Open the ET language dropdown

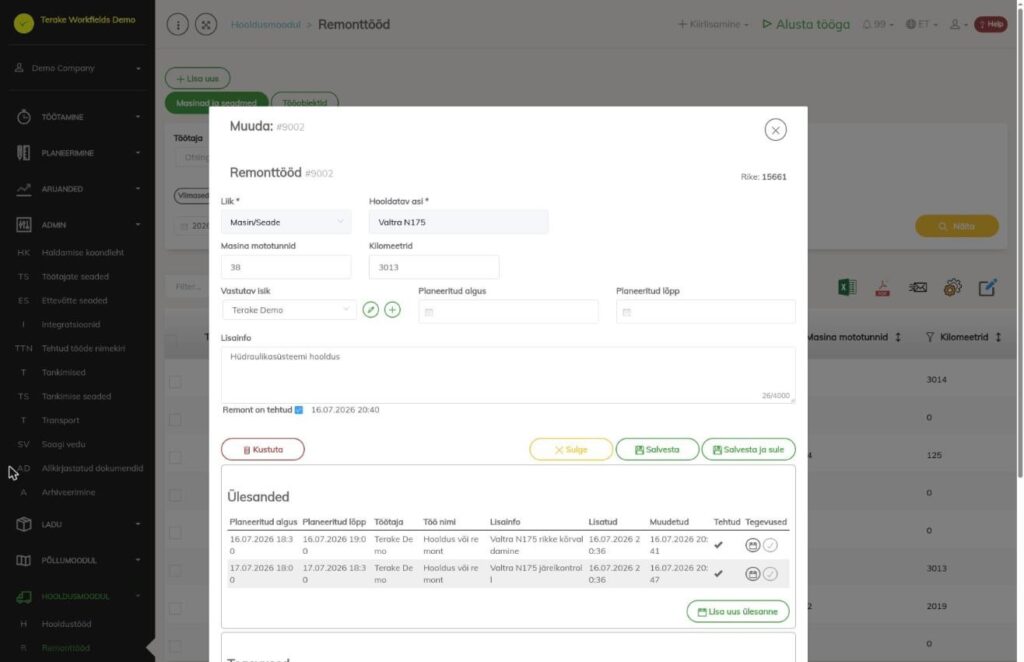[921, 25]
